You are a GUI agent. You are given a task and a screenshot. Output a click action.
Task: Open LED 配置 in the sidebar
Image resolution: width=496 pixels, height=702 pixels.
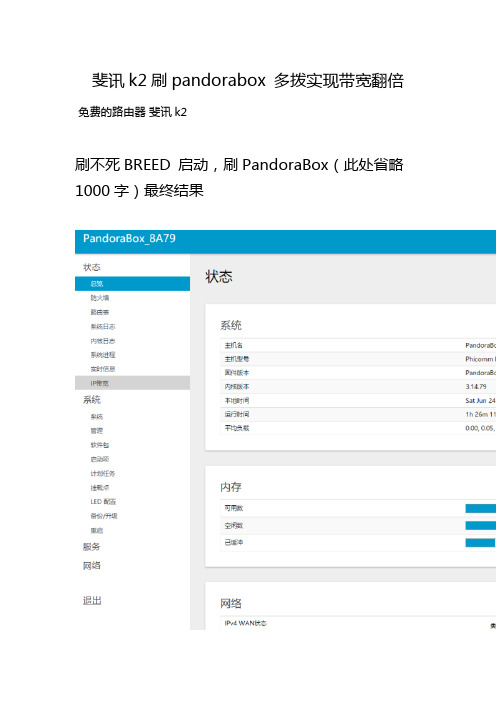(103, 501)
